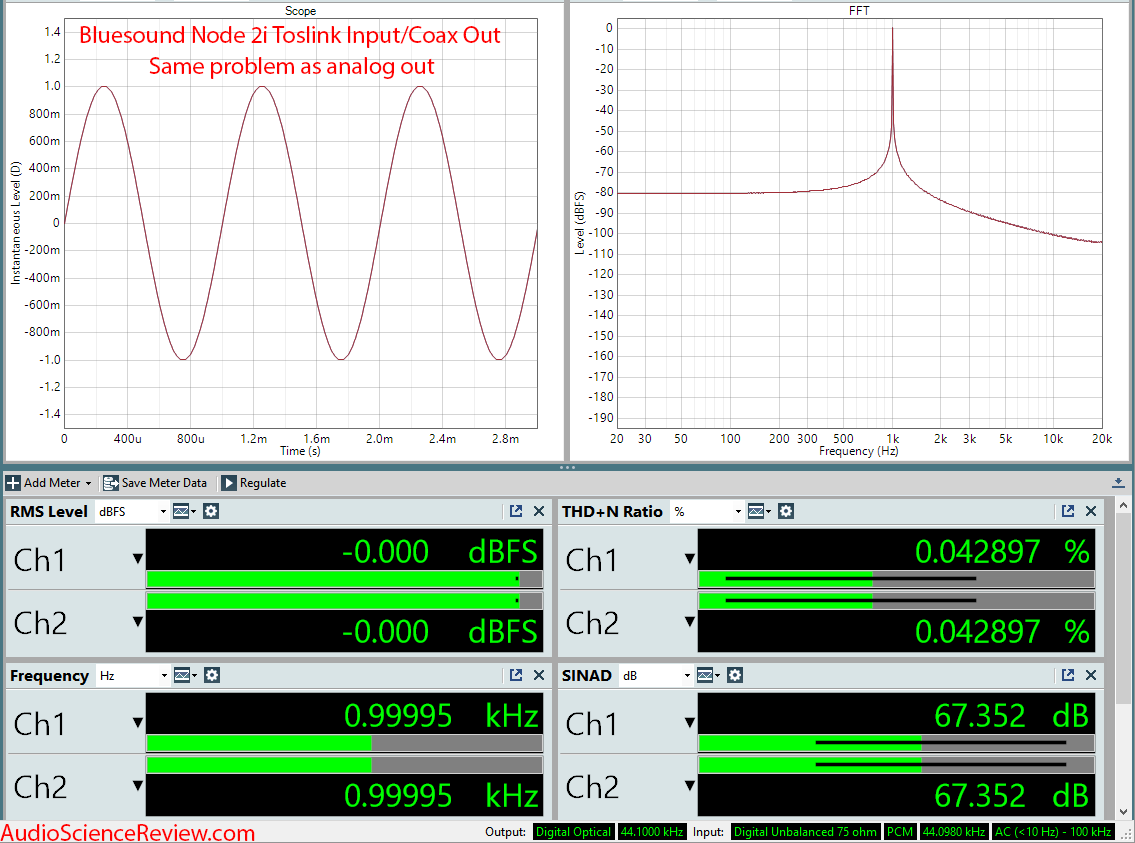Close the SINAD meter
The width and height of the screenshot is (1135, 843).
tap(1091, 675)
